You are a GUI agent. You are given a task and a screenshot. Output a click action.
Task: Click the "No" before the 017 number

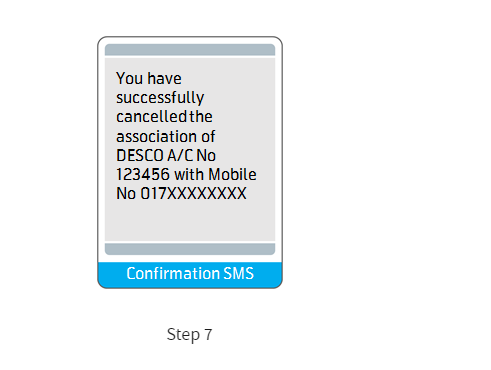click(126, 194)
